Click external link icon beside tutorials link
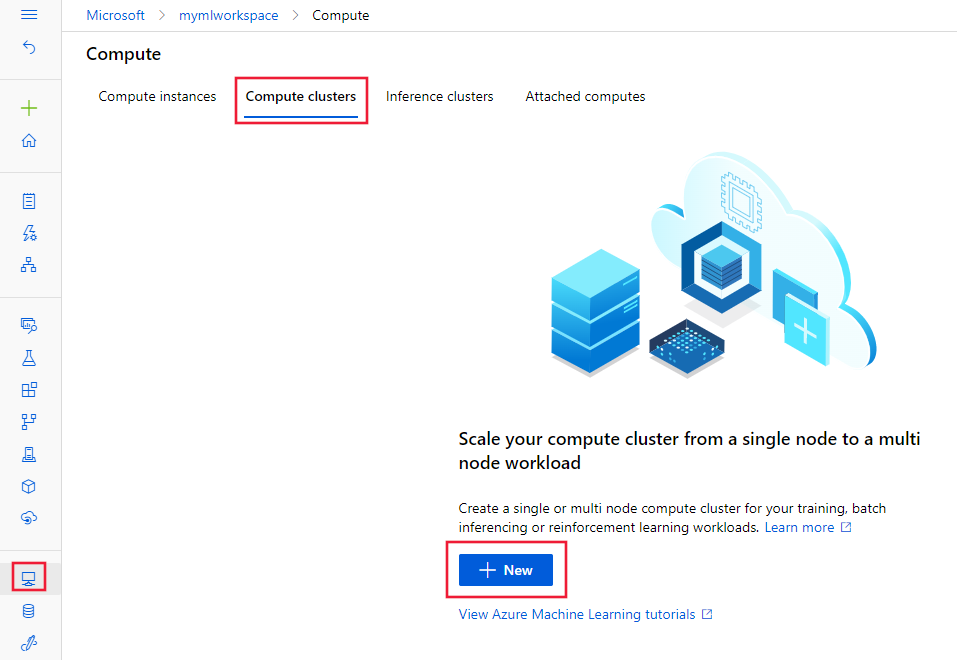This screenshot has width=957, height=660. (707, 614)
